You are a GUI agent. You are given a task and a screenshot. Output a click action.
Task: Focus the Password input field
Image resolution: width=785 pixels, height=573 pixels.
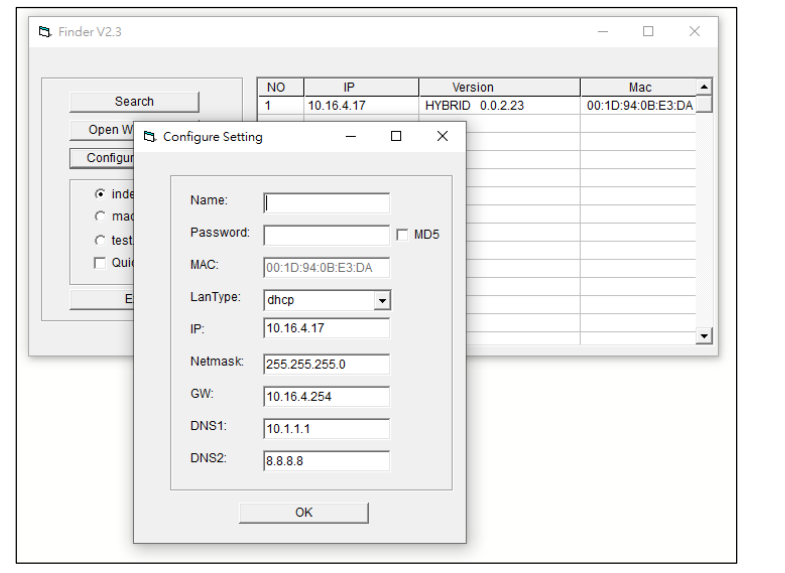pos(326,235)
